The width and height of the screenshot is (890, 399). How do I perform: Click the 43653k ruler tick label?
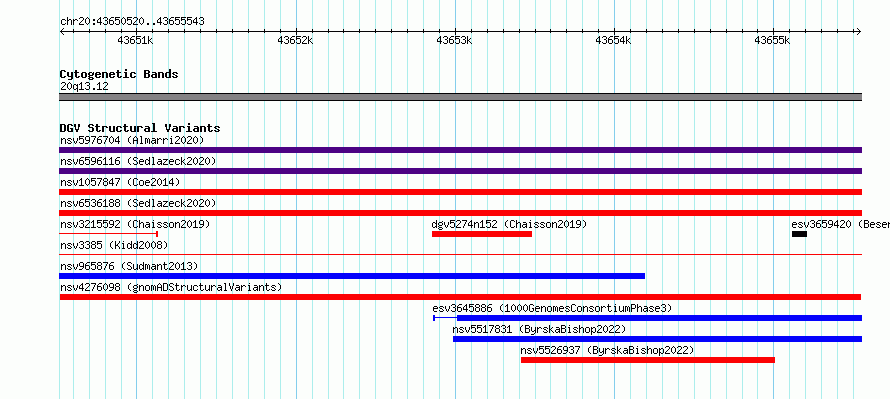454,40
